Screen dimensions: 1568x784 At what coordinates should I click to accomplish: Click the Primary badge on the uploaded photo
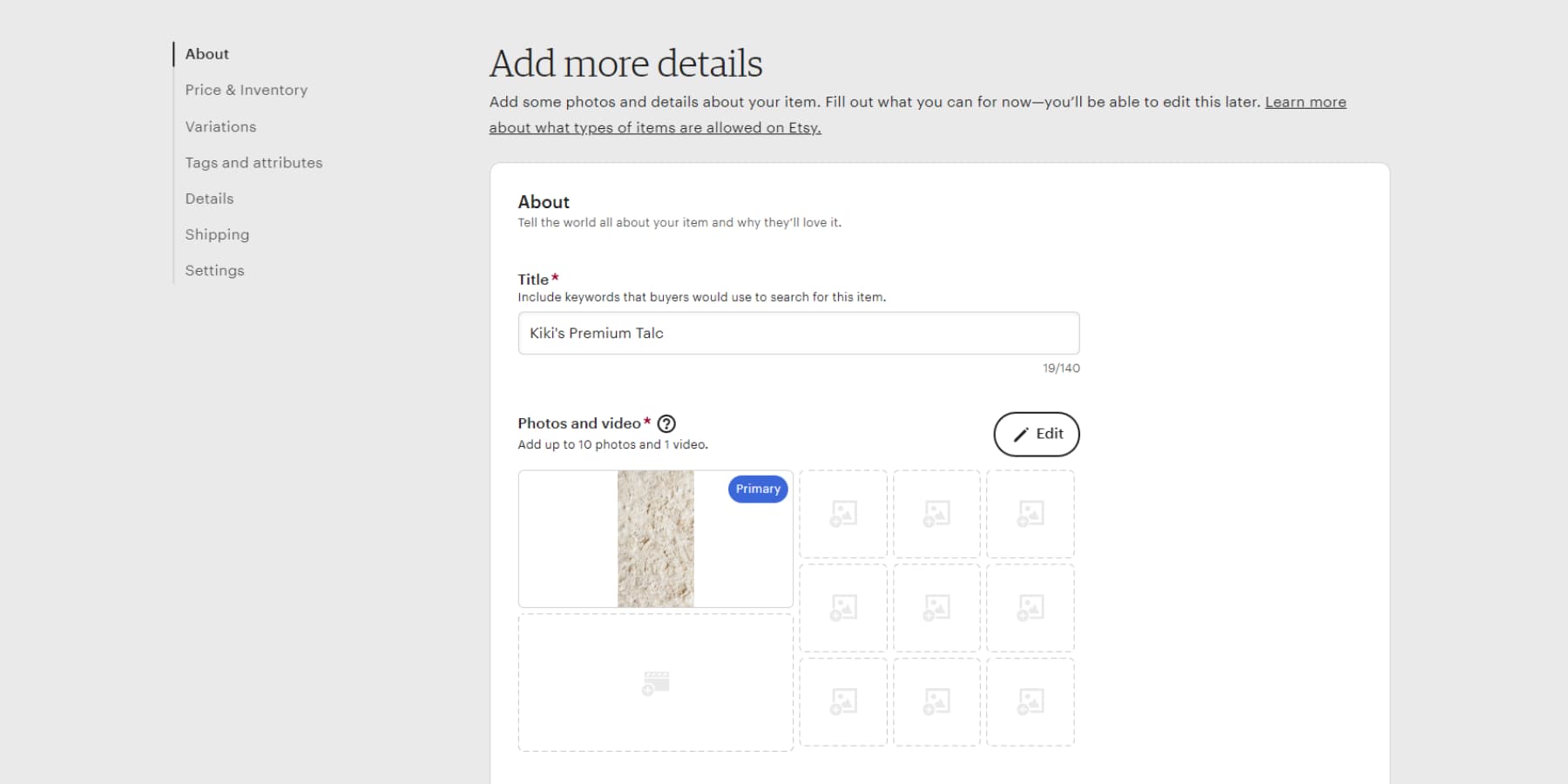[x=757, y=489]
